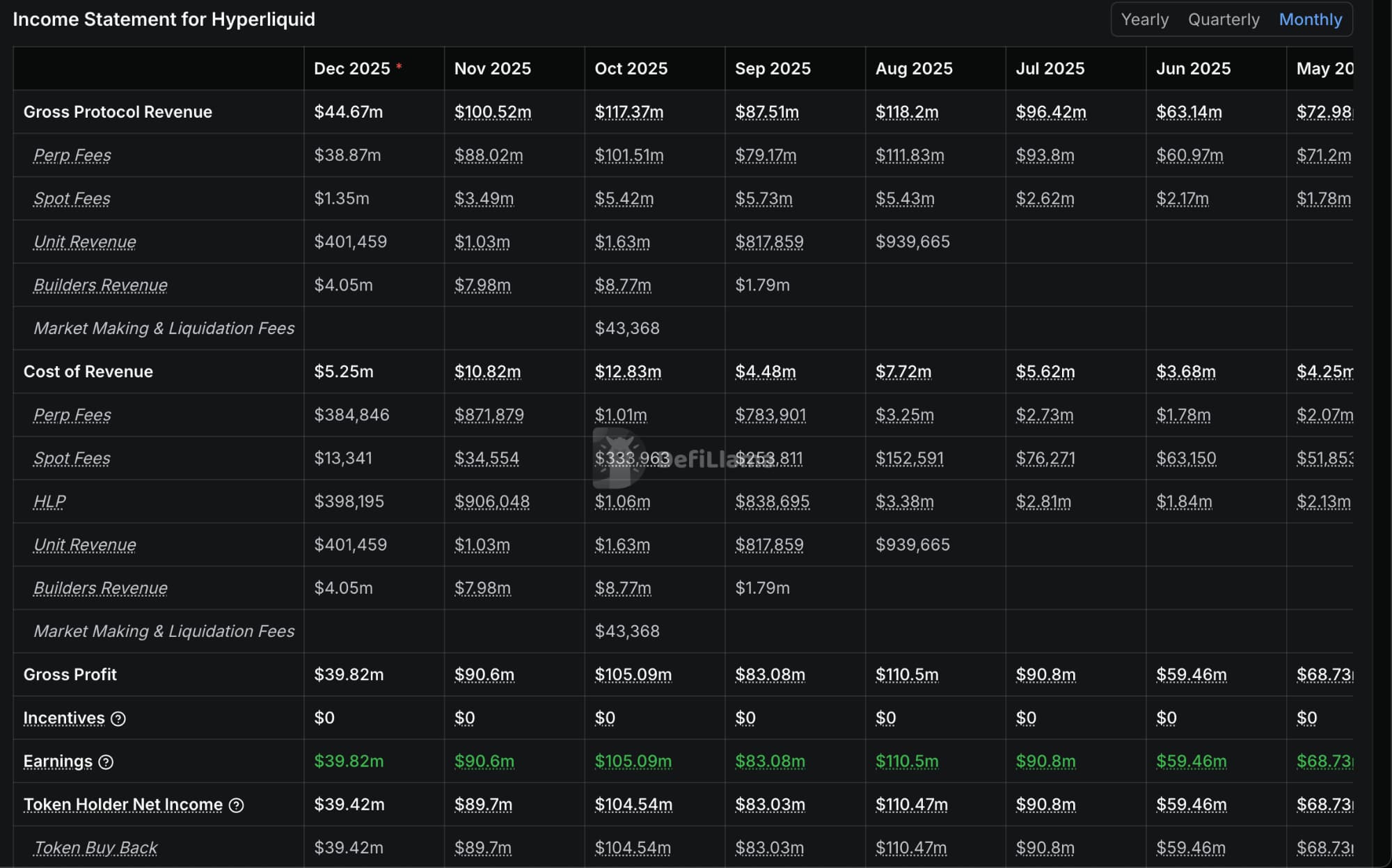The height and width of the screenshot is (868, 1392).
Task: Click the Token Buy Back label
Action: click(x=96, y=847)
